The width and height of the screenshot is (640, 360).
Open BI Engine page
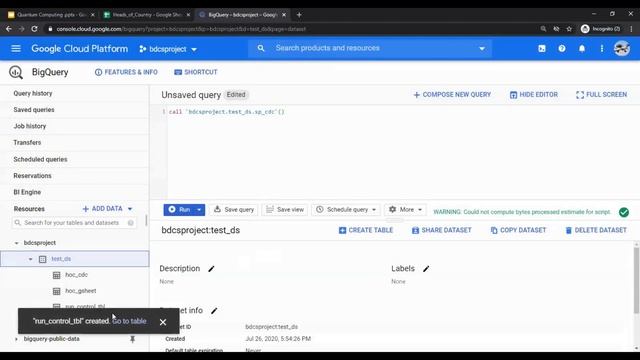coord(27,192)
